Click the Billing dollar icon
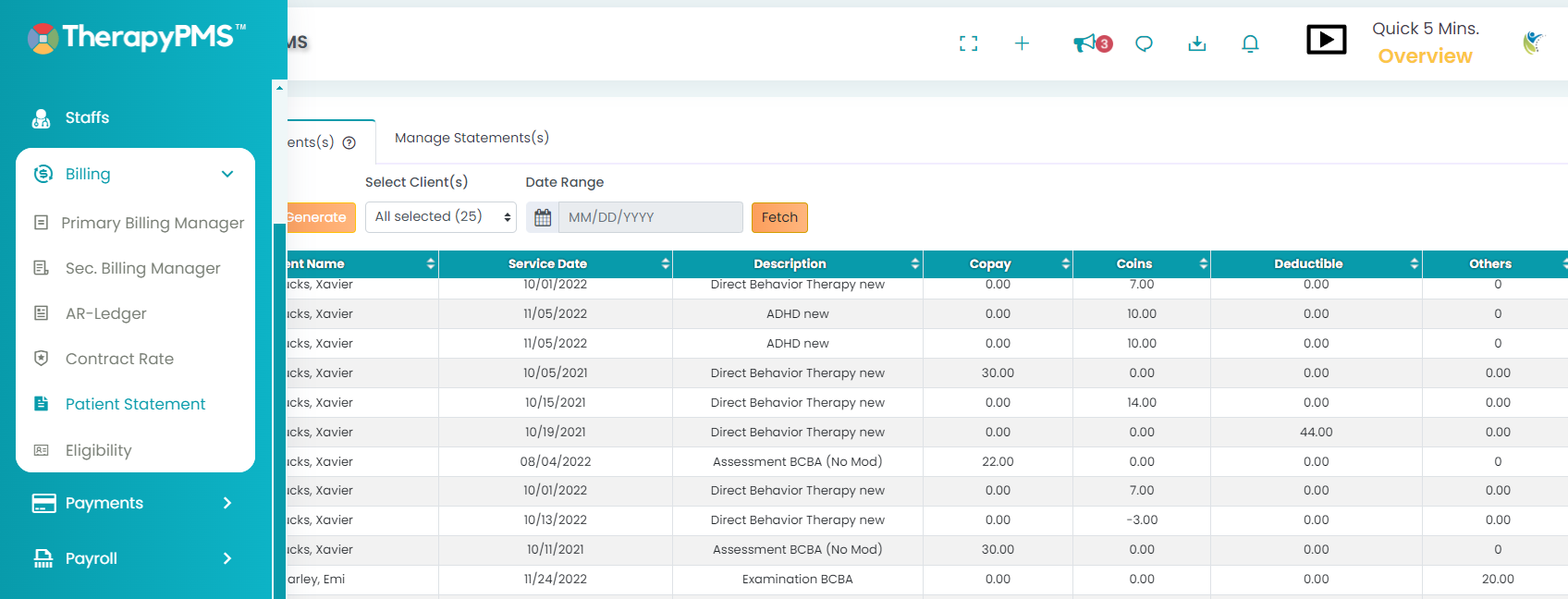Image resolution: width=1568 pixels, height=599 pixels. 43,174
